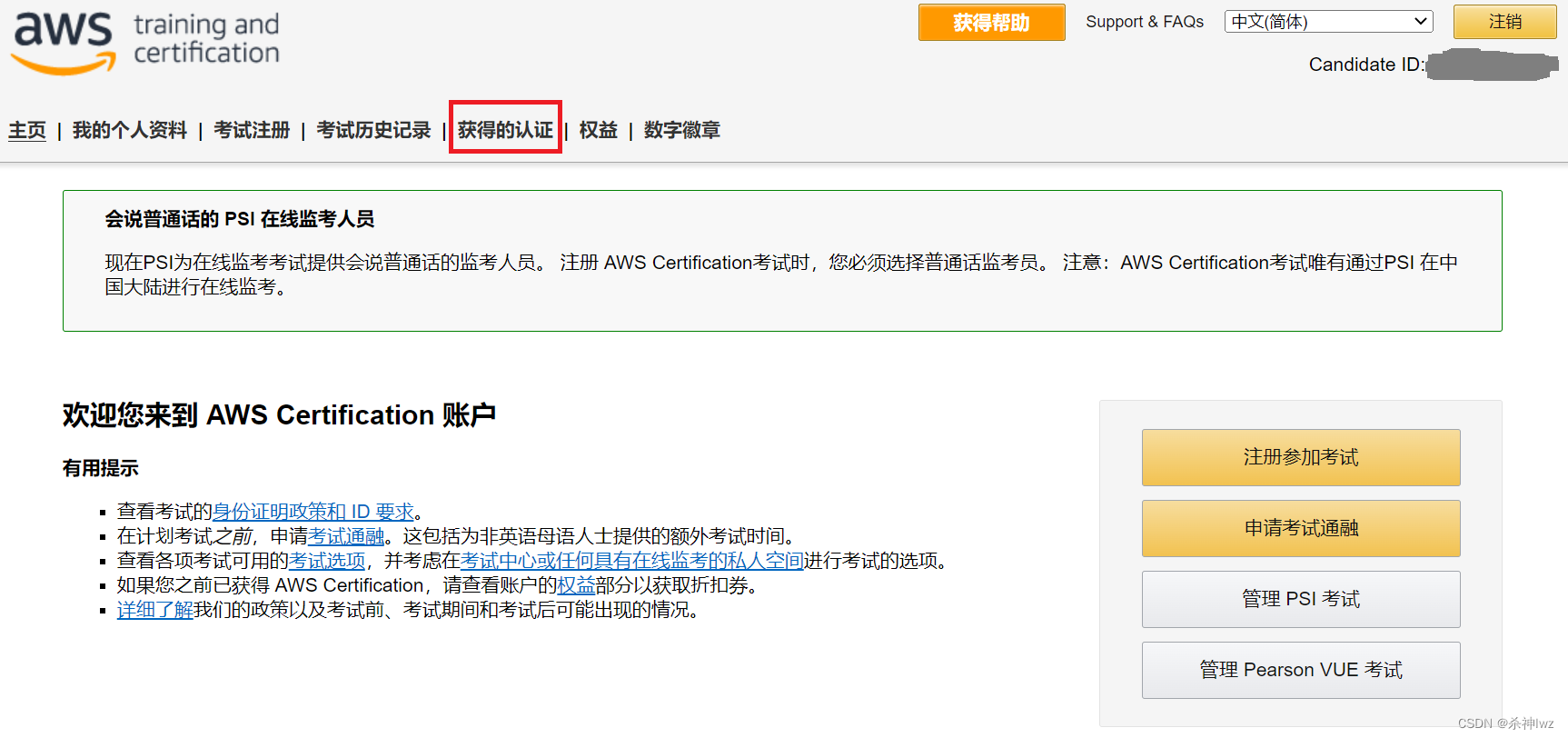Open the 考试通融 link in tips
1568x738 pixels.
coord(346,536)
